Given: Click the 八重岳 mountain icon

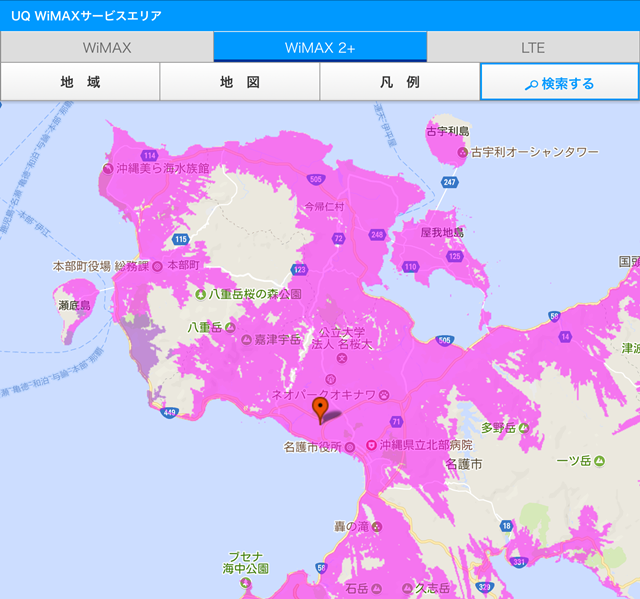Looking at the screenshot, I should (230, 327).
